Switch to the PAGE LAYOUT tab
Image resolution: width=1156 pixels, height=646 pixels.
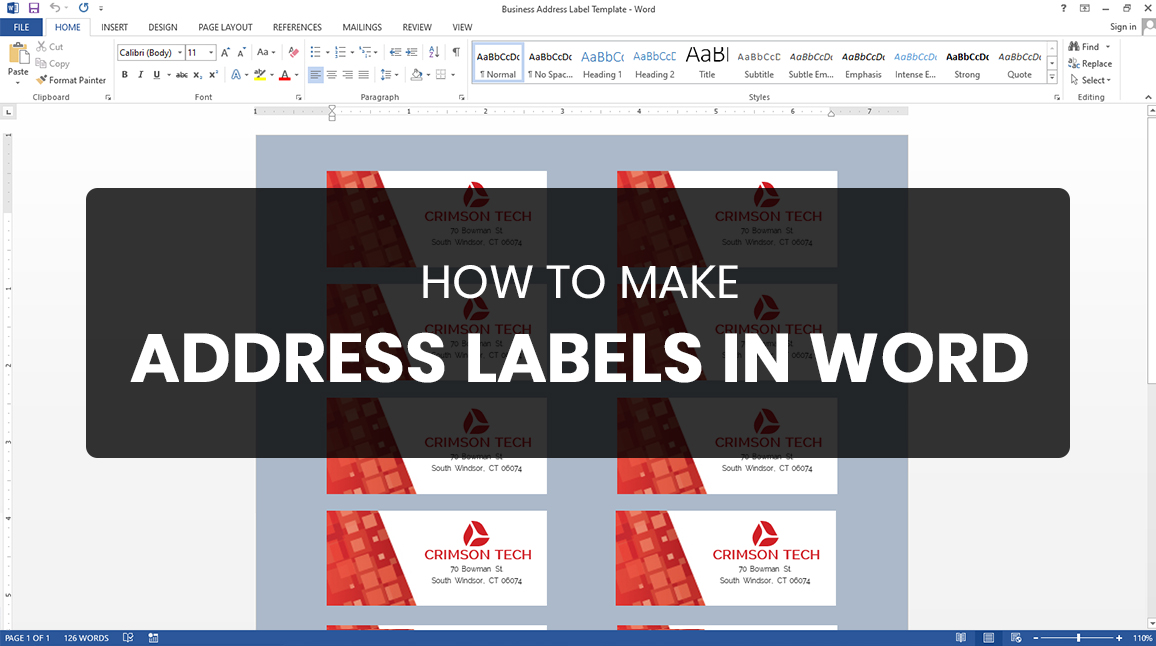pyautogui.click(x=225, y=27)
